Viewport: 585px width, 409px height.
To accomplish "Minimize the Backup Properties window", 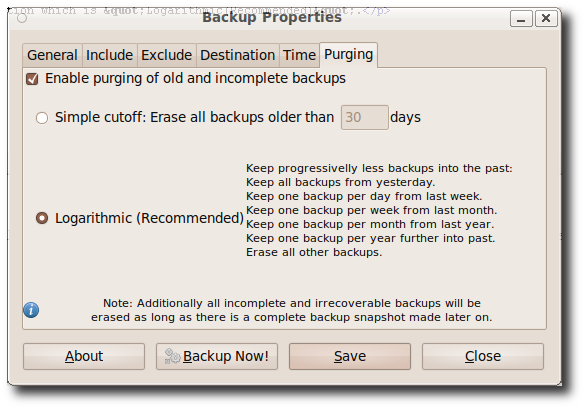I will point(521,18).
